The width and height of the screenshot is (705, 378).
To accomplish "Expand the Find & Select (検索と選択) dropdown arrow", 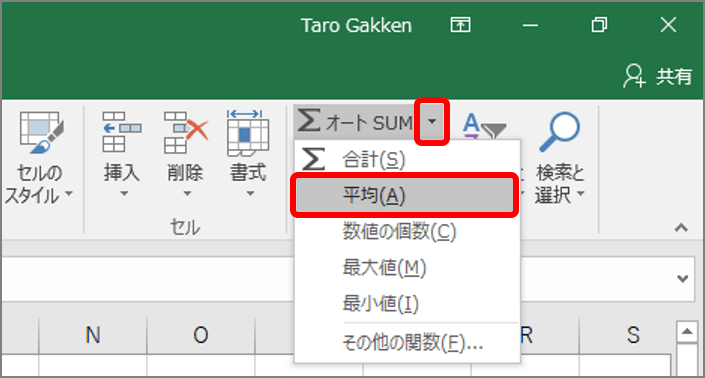I will (581, 194).
